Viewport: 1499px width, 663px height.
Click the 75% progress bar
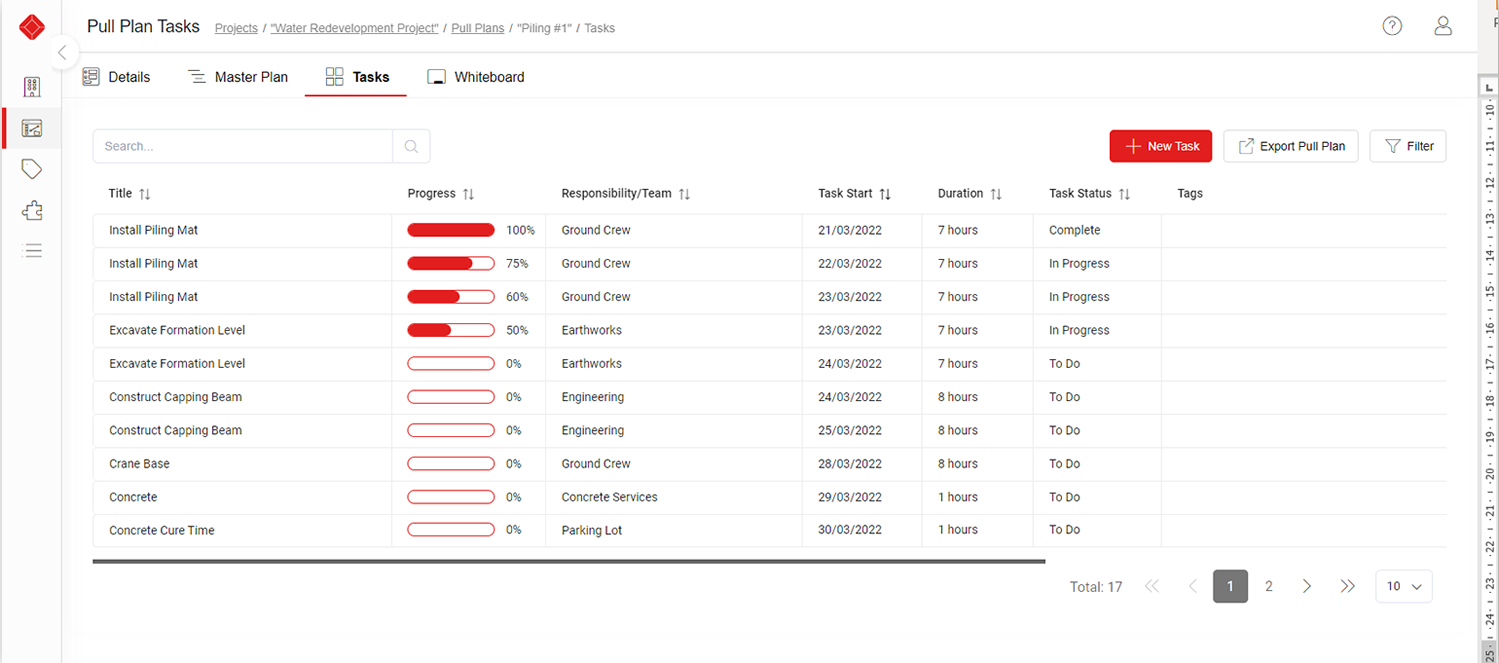451,264
